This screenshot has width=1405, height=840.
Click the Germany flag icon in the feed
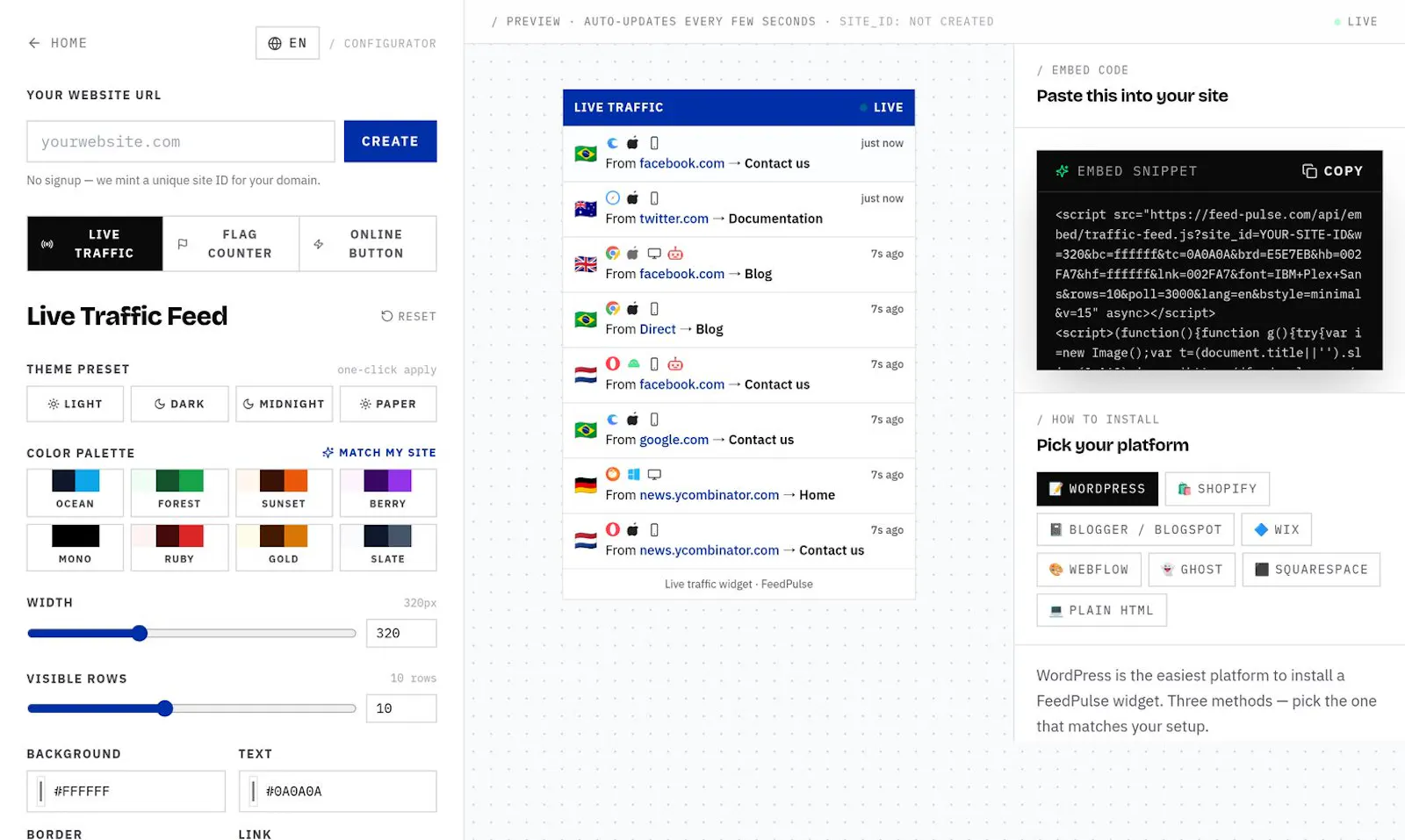point(586,485)
